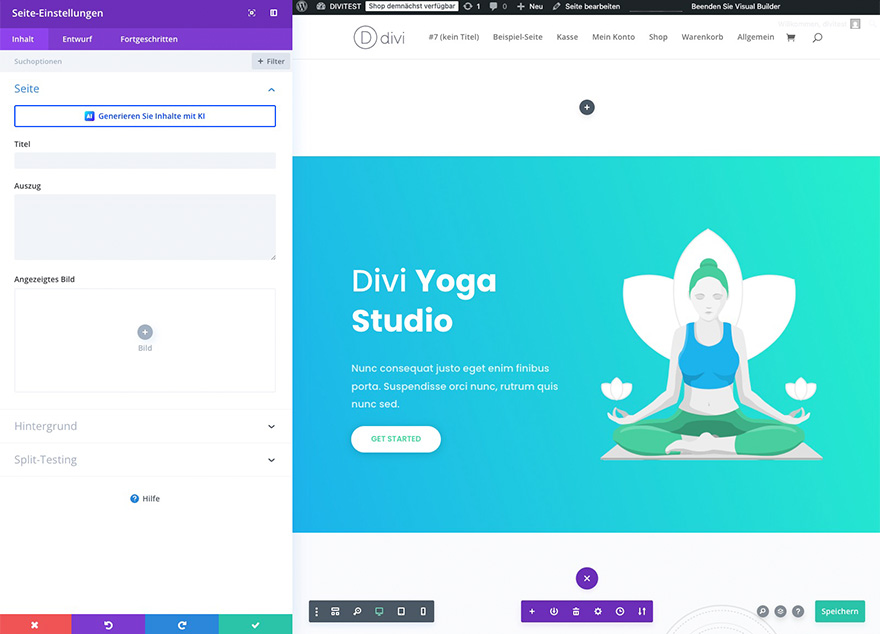
Task: Switch to the Entwurf tab
Action: coord(77,39)
